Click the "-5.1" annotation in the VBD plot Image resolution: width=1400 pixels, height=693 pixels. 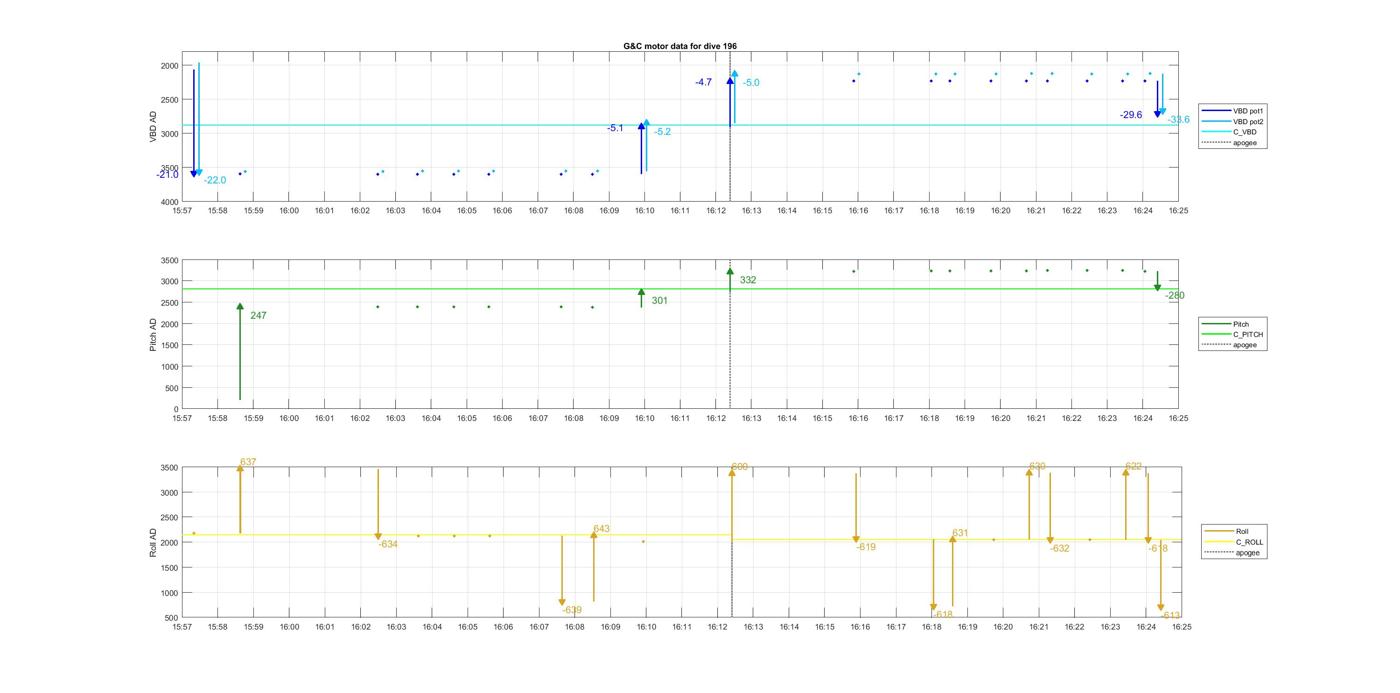(615, 128)
